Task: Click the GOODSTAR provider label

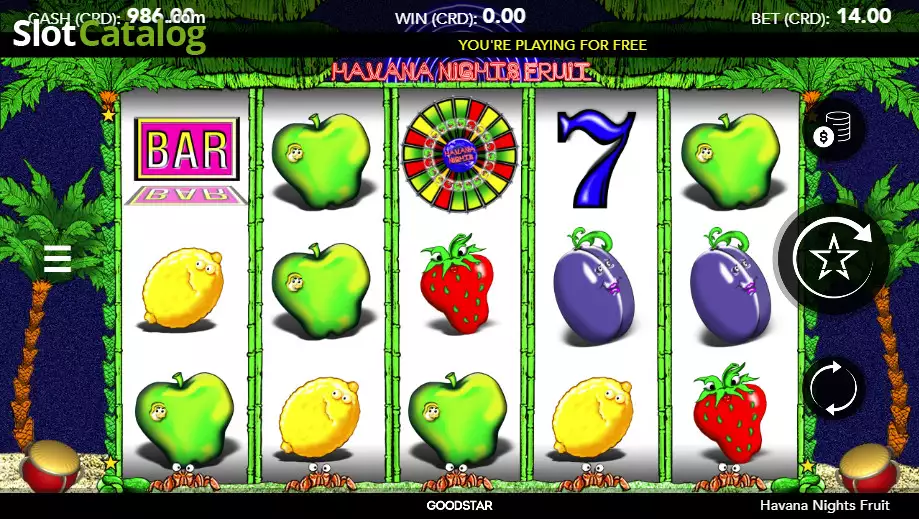Action: click(x=460, y=506)
